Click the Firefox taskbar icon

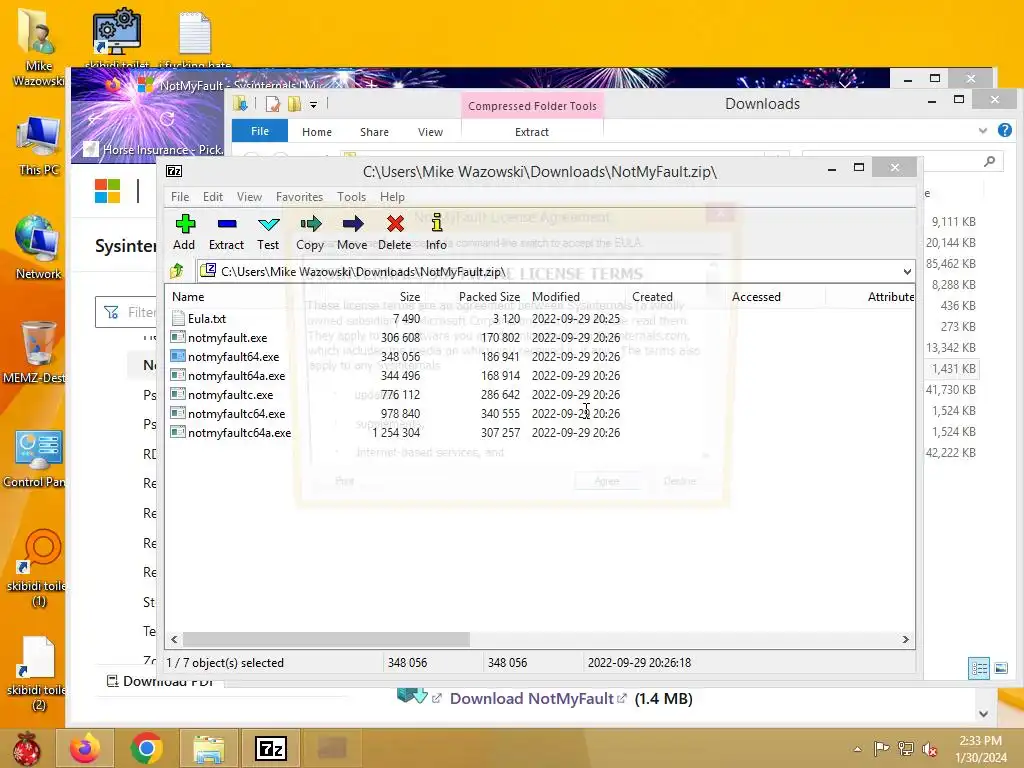(x=85, y=748)
